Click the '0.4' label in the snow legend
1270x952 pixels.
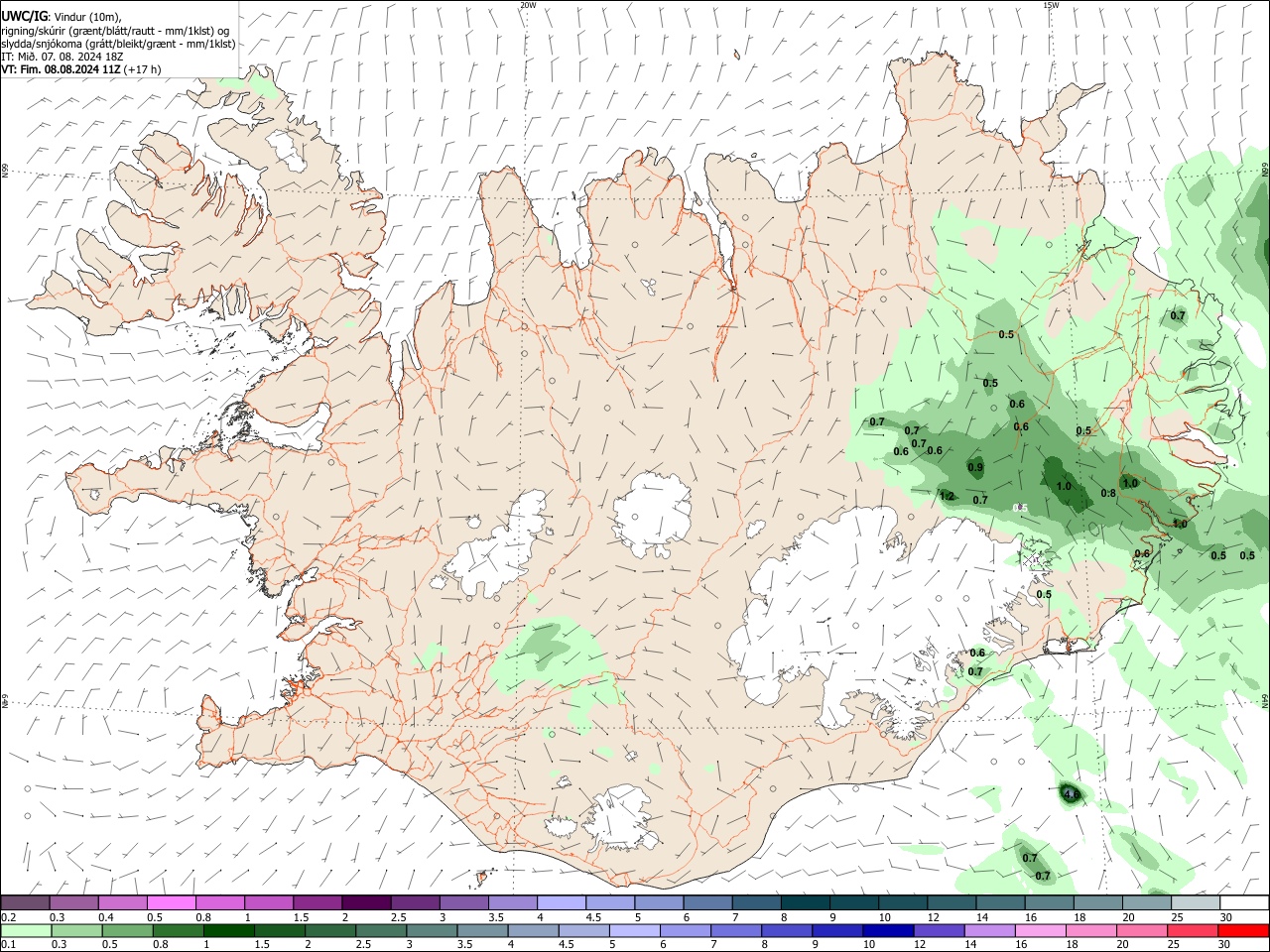(x=106, y=917)
